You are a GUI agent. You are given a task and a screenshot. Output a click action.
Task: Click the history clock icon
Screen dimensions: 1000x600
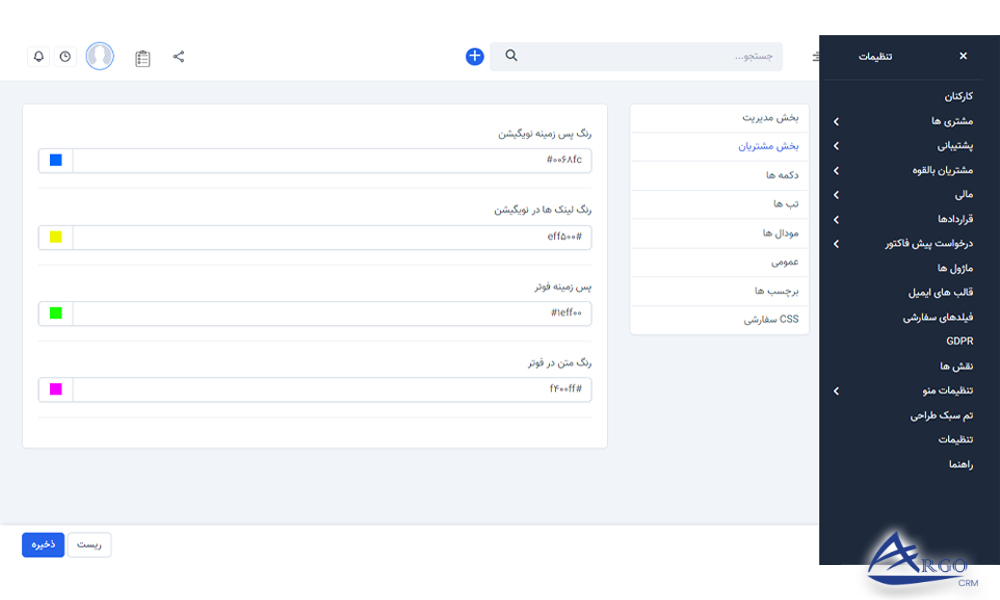pos(65,56)
